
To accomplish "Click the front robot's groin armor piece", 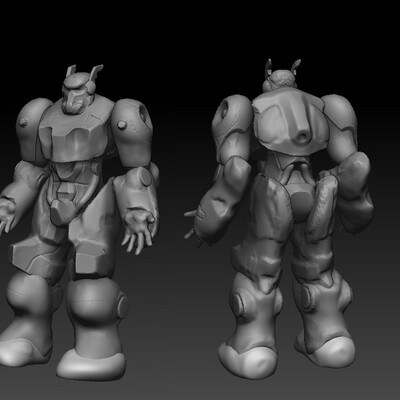I will [x=63, y=211].
